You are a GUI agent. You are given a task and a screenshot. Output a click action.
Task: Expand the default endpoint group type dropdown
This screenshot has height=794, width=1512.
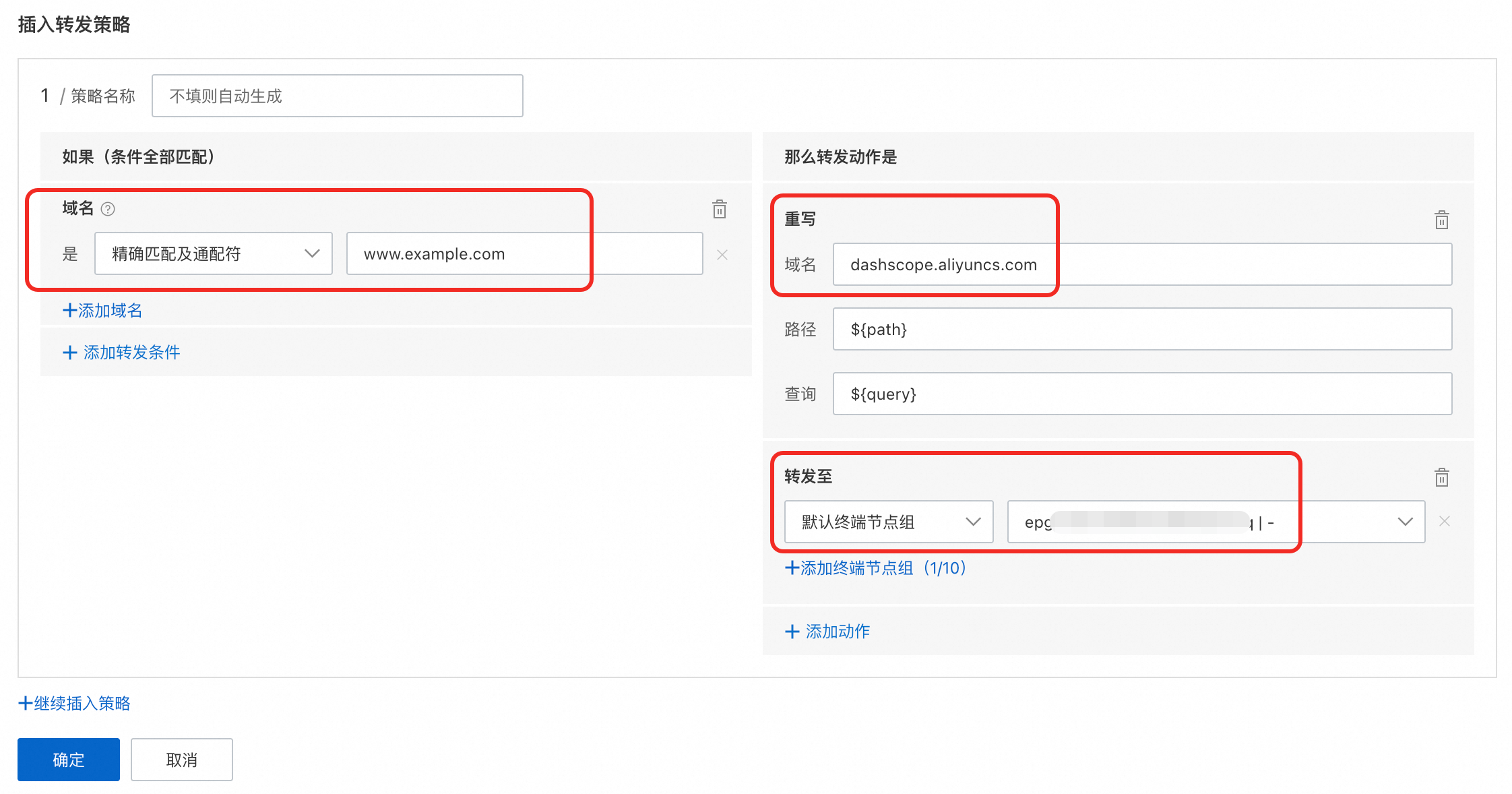click(888, 522)
